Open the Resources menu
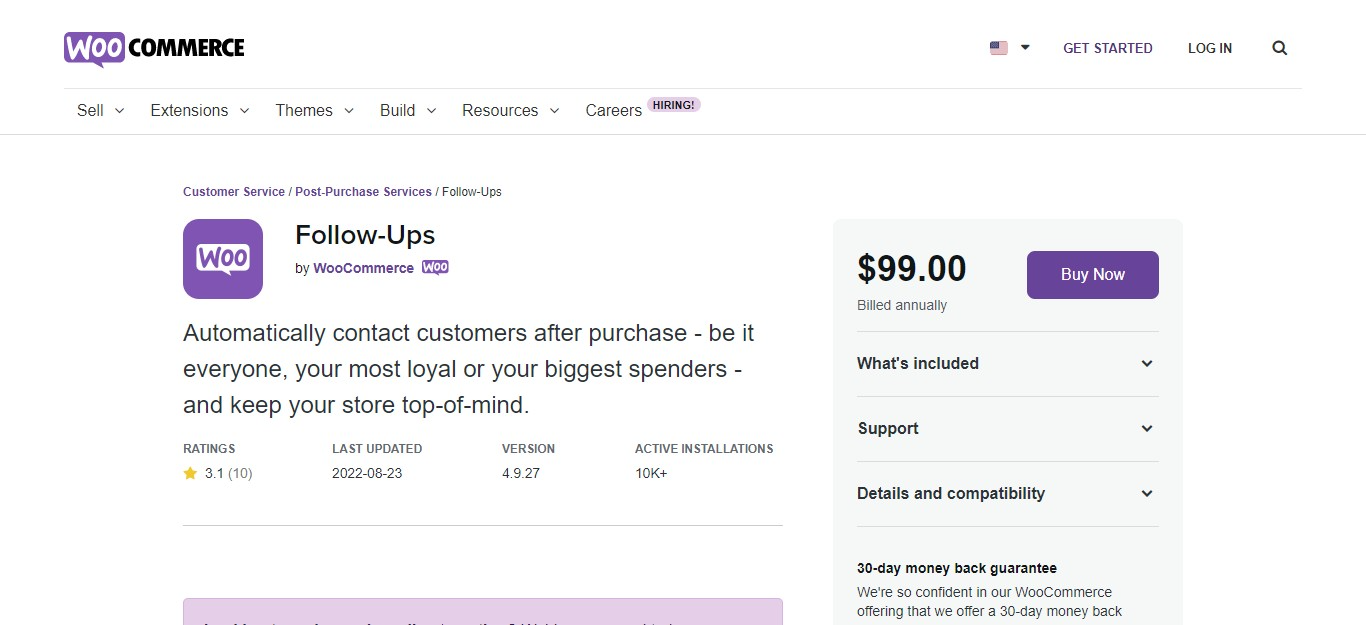The image size is (1366, 625). click(x=510, y=111)
